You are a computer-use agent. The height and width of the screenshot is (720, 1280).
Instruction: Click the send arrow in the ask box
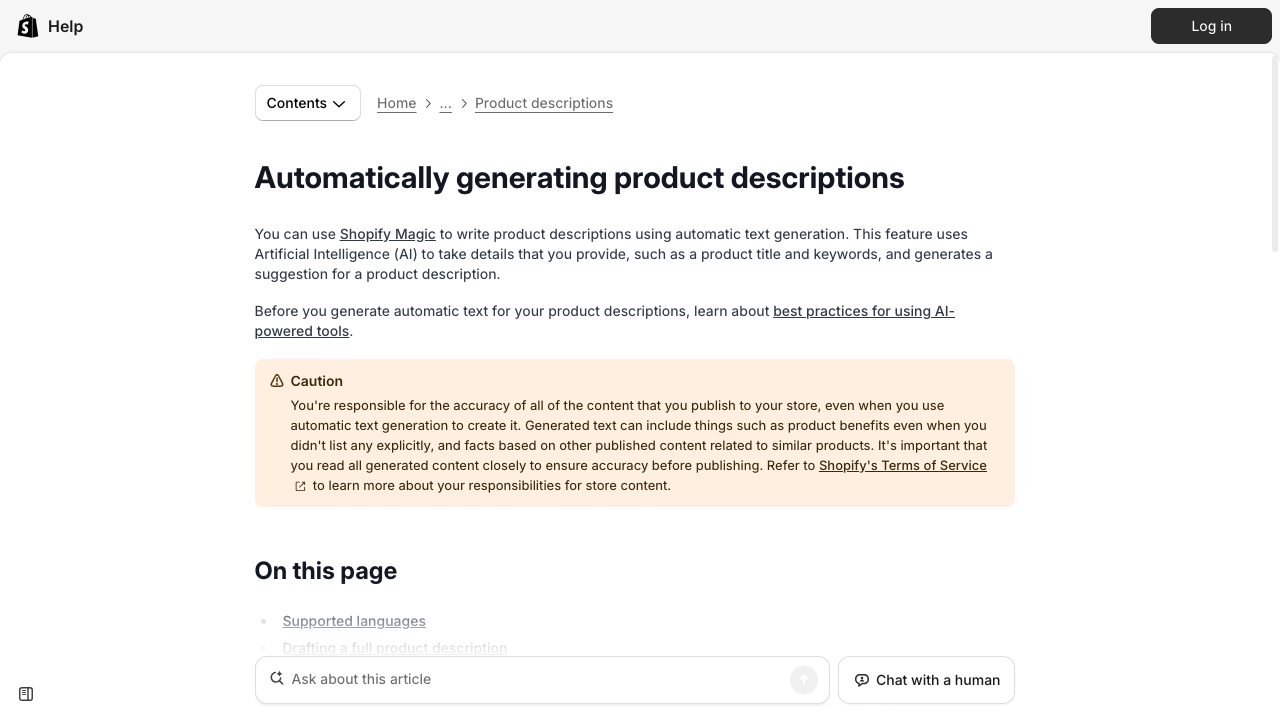tap(804, 680)
